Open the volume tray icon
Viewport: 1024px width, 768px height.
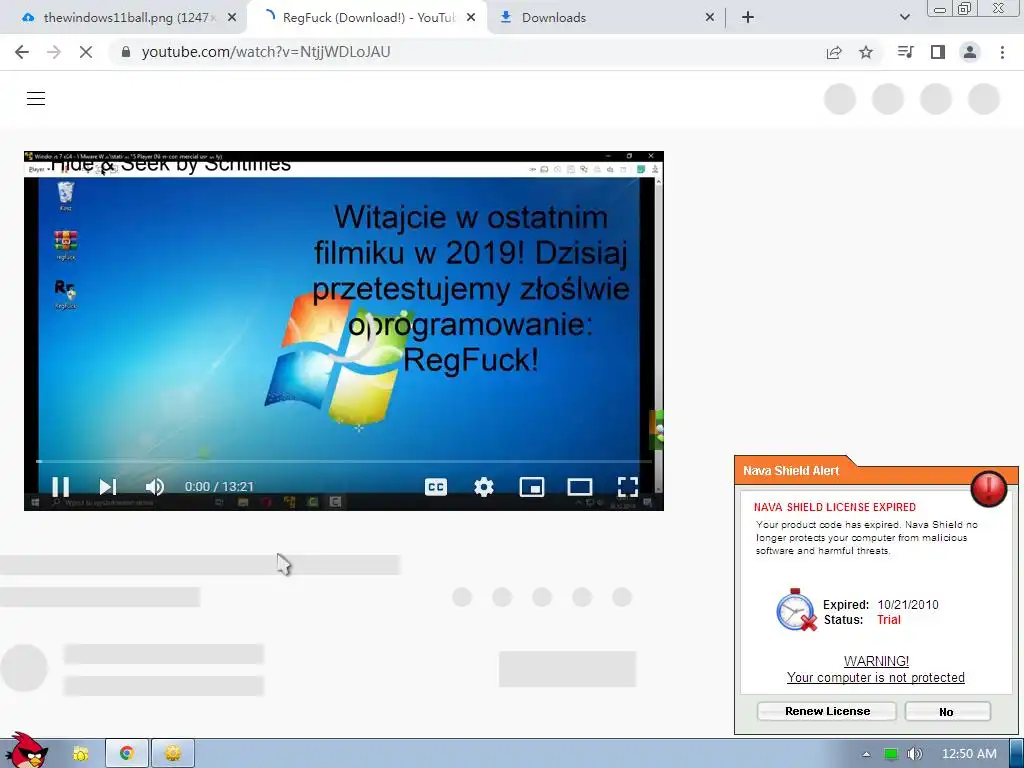point(915,754)
